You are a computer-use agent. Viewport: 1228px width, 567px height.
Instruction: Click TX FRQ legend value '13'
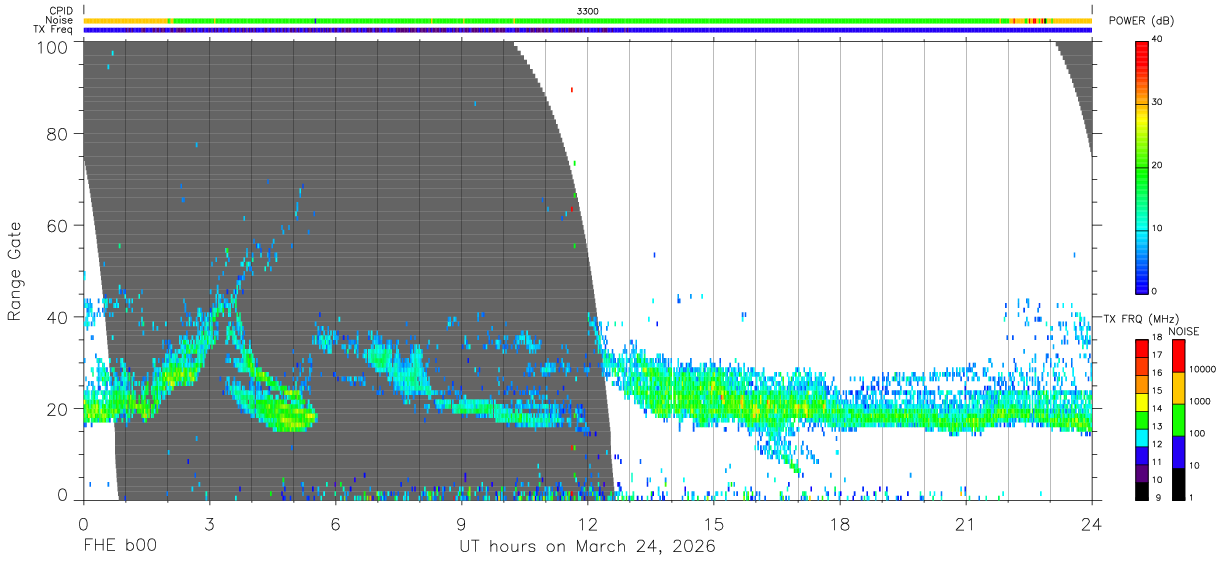[1158, 427]
